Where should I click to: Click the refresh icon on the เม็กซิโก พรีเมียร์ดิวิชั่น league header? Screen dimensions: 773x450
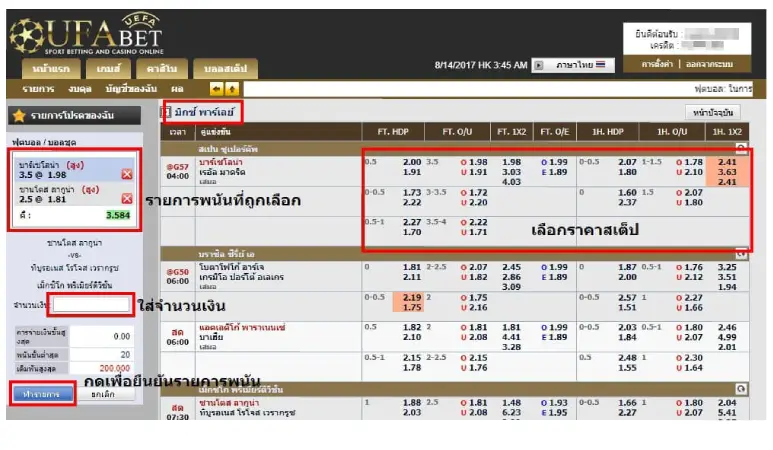pos(741,389)
